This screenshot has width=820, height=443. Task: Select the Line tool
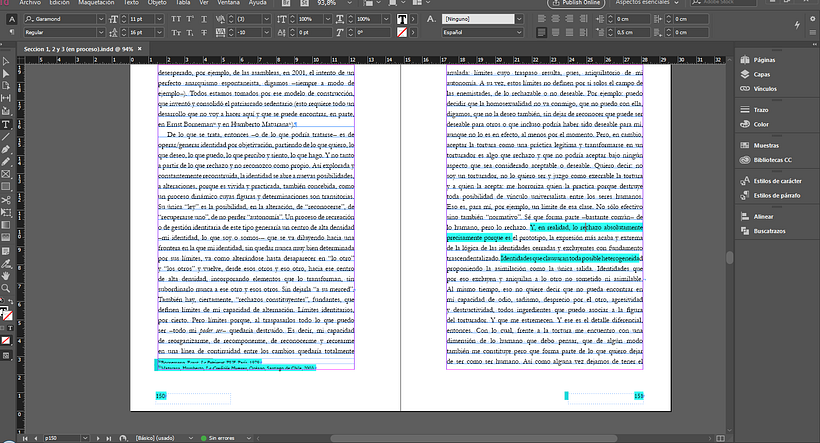6,137
